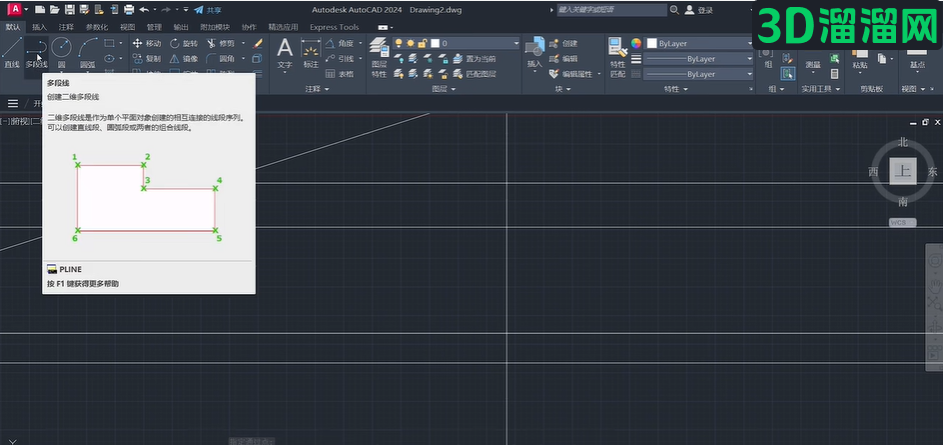
Task: Expand the 实用工具 panel dropdown
Action: pos(820,89)
